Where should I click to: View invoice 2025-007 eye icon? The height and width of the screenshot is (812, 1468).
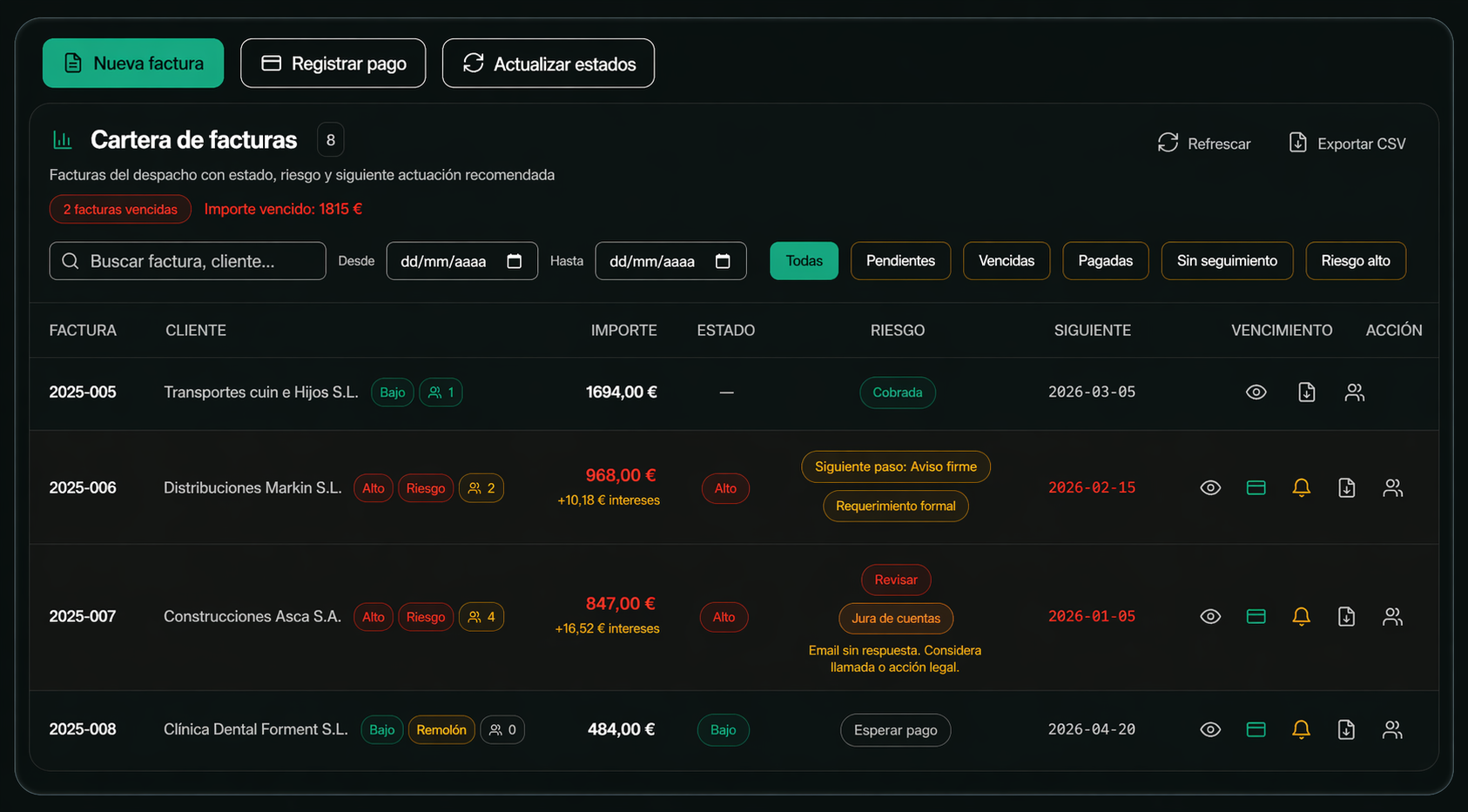[x=1210, y=617]
